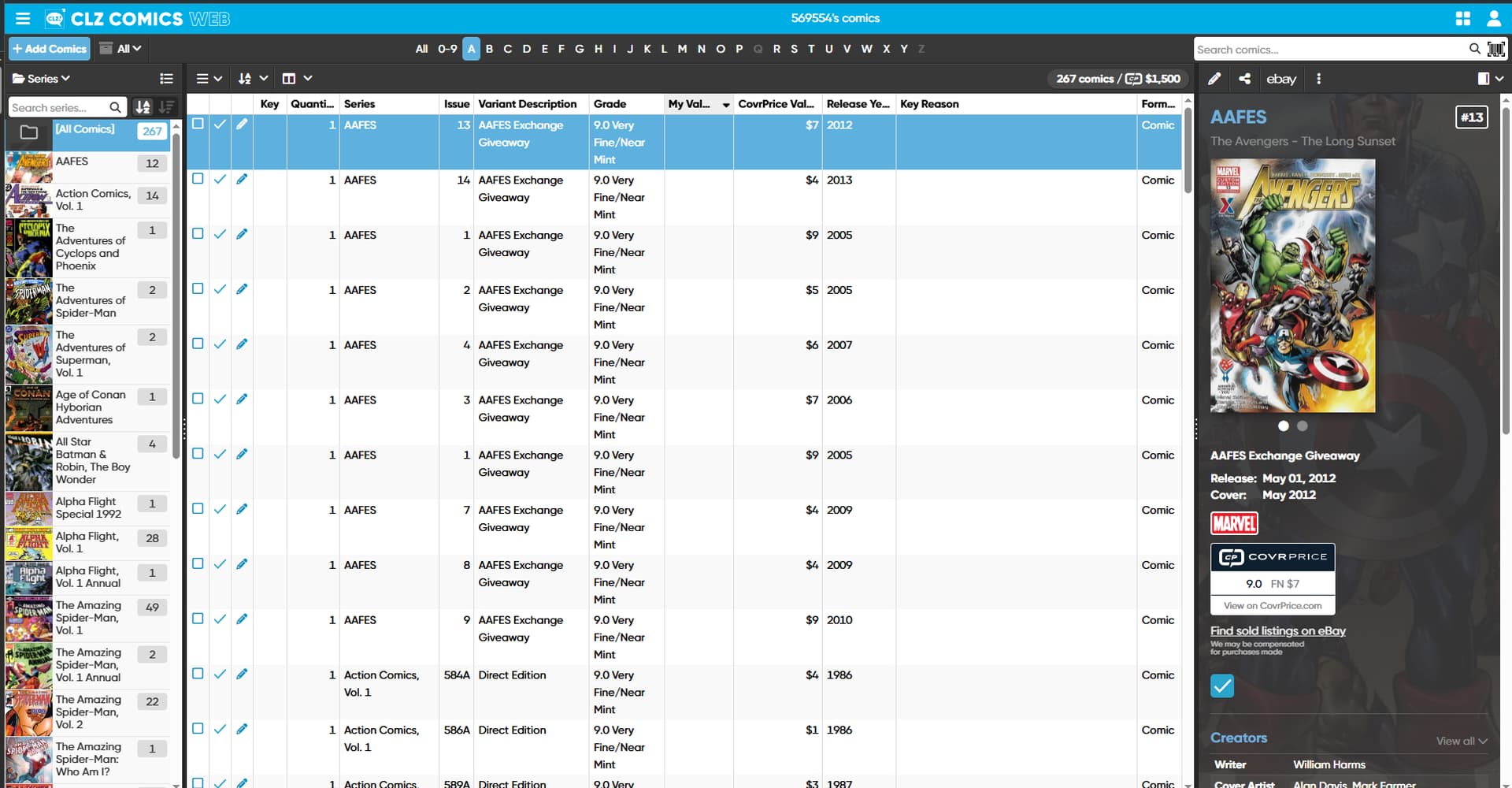Filter by 0-9 in alphabet bar

pyautogui.click(x=447, y=49)
